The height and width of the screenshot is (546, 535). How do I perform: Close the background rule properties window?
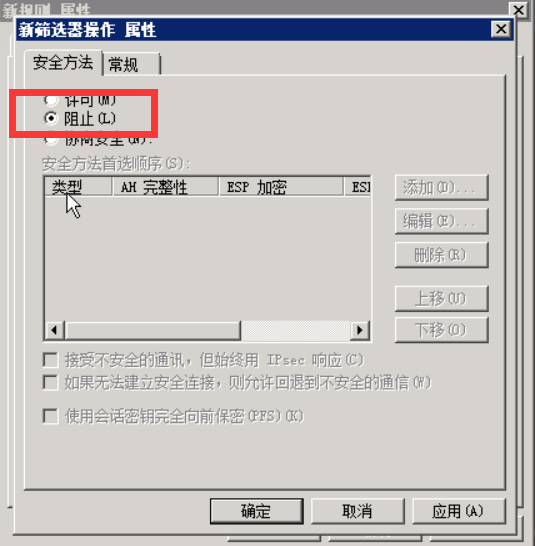point(519,10)
